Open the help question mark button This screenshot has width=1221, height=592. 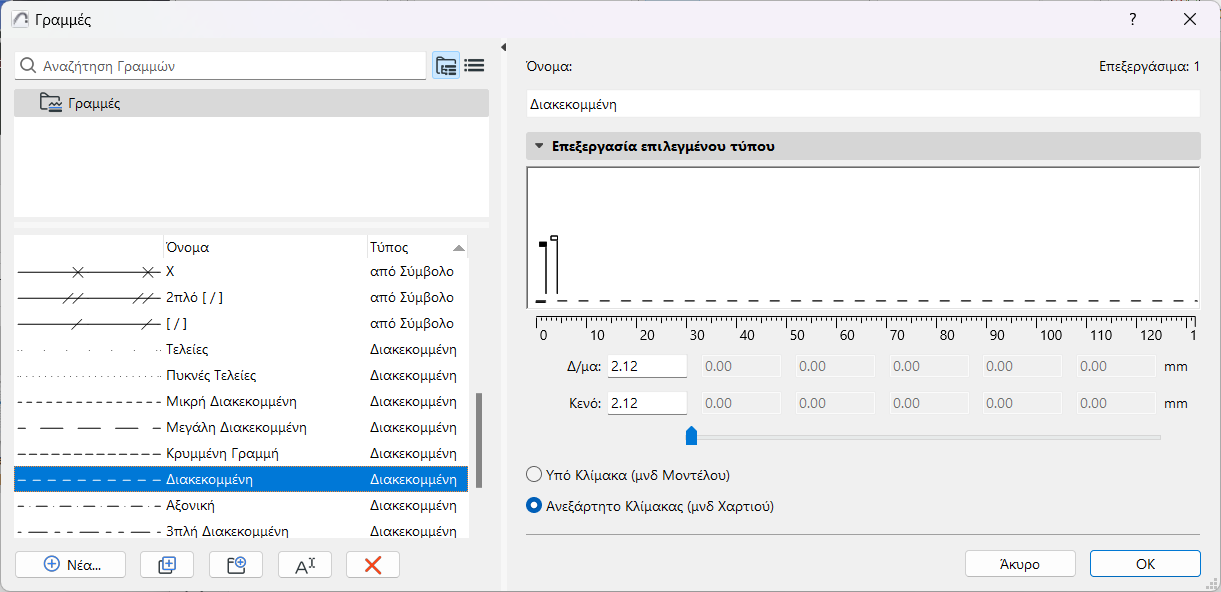(1133, 19)
